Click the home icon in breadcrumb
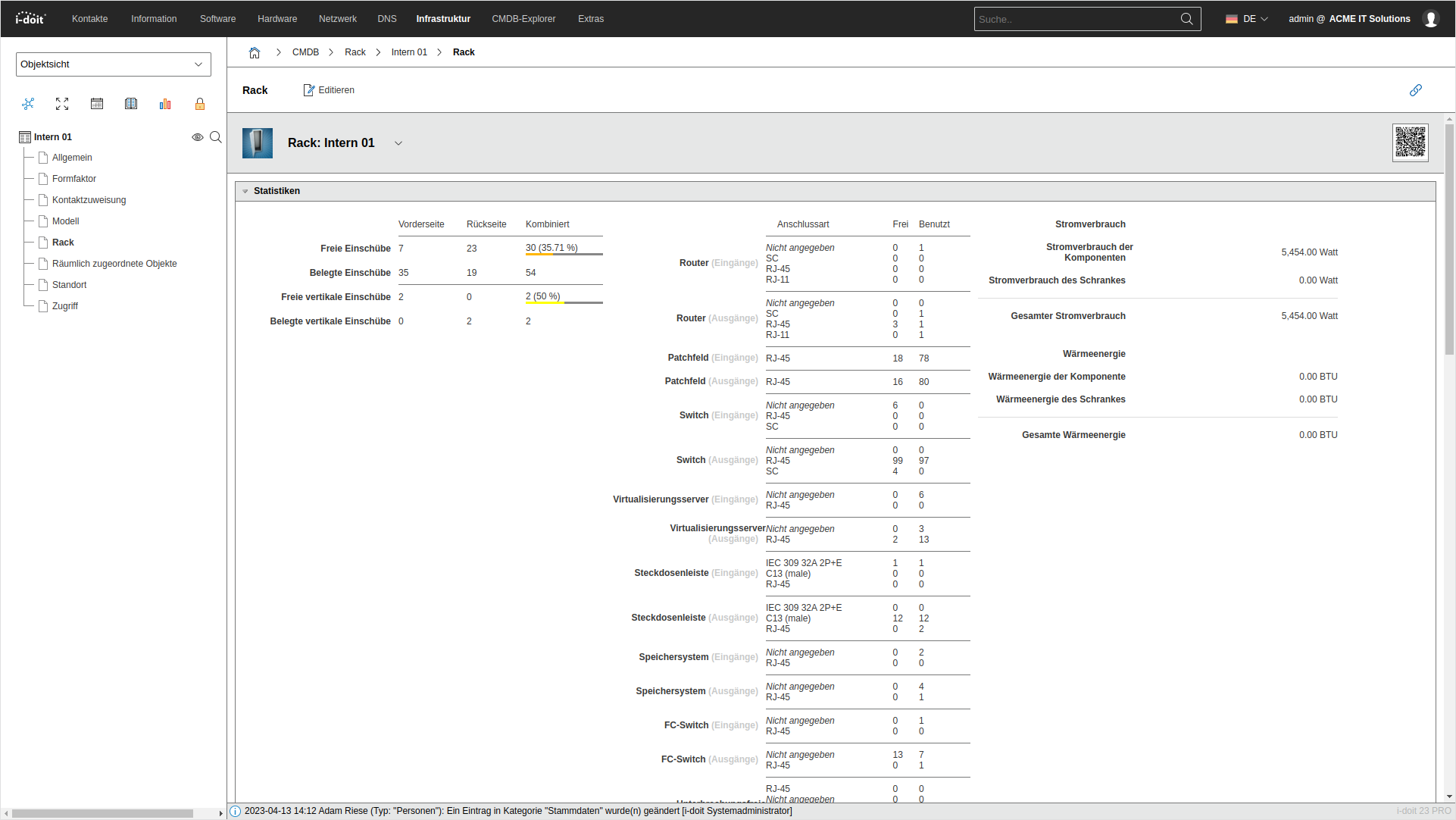 pos(255,52)
